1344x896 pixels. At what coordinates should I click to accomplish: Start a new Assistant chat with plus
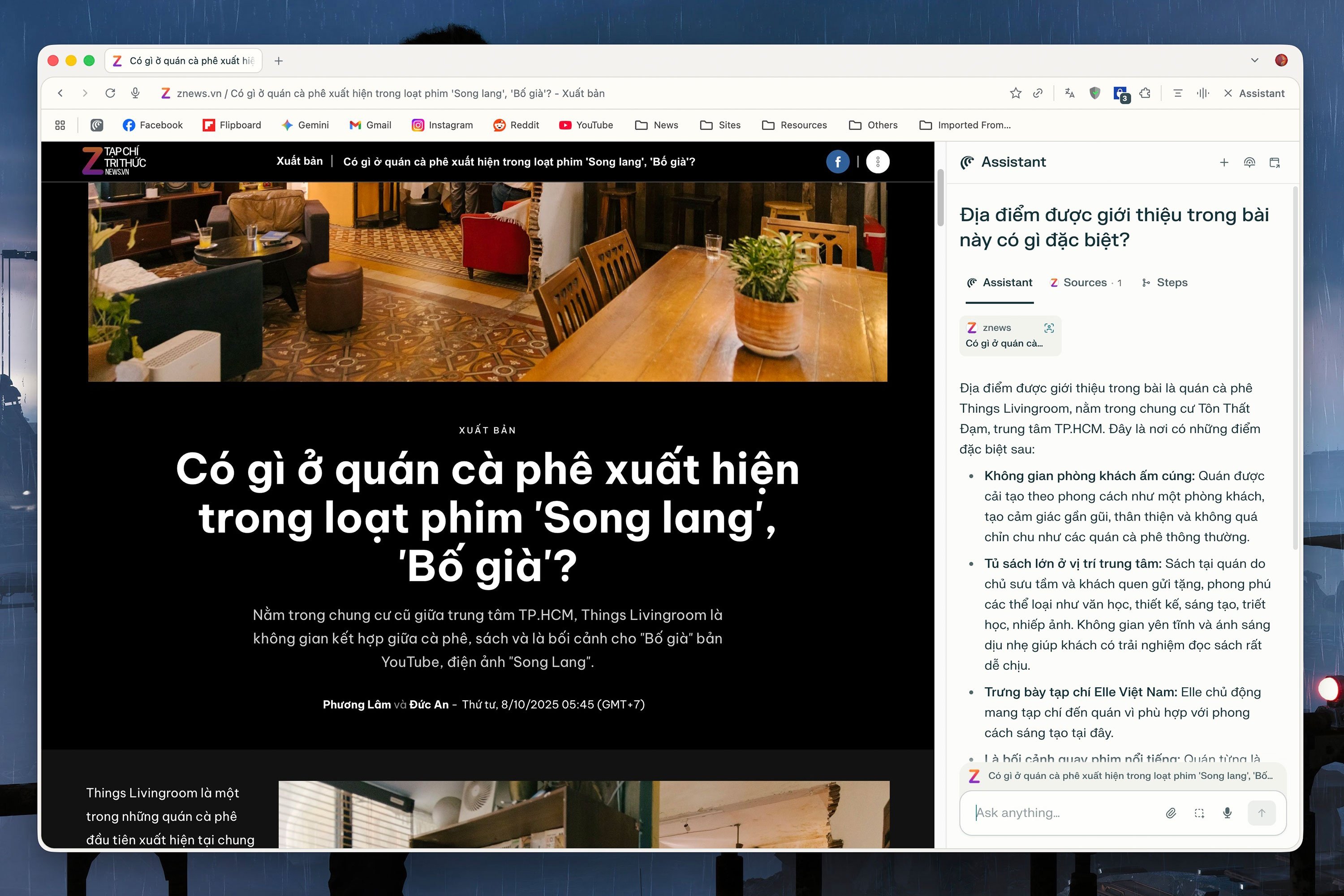coord(1224,162)
